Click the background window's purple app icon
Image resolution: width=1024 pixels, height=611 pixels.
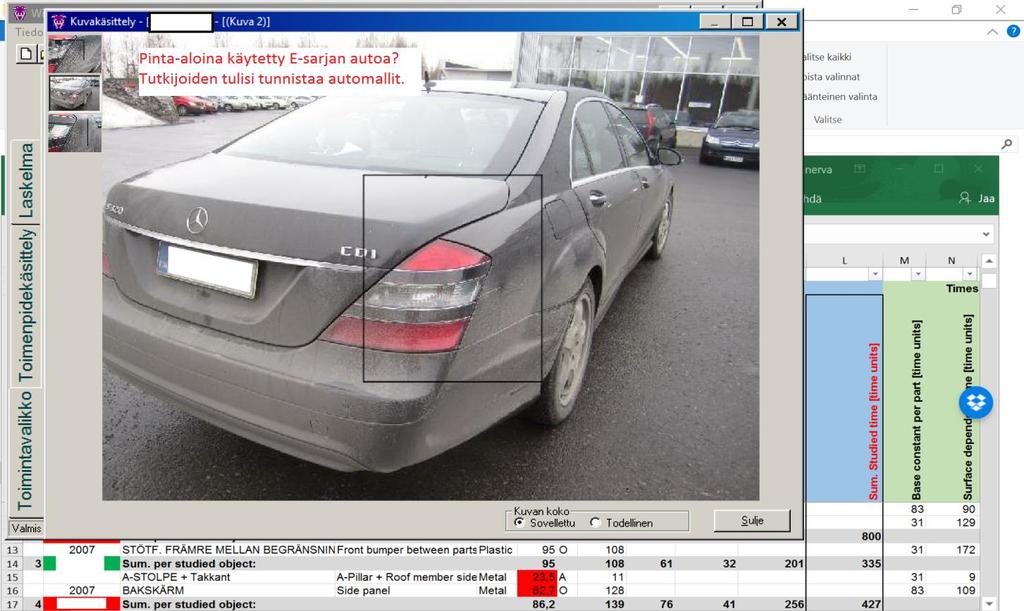coord(20,12)
